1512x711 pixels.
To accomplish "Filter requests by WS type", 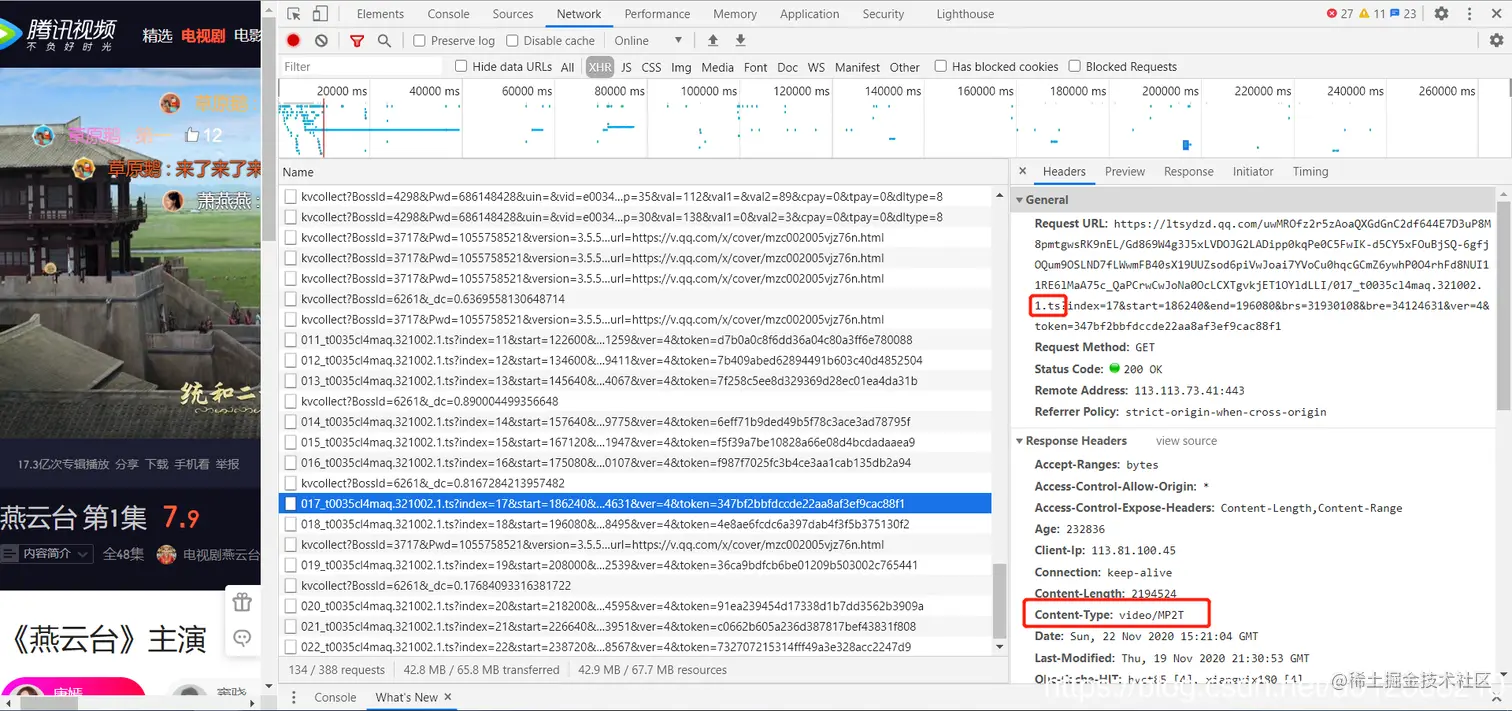I will coord(816,67).
